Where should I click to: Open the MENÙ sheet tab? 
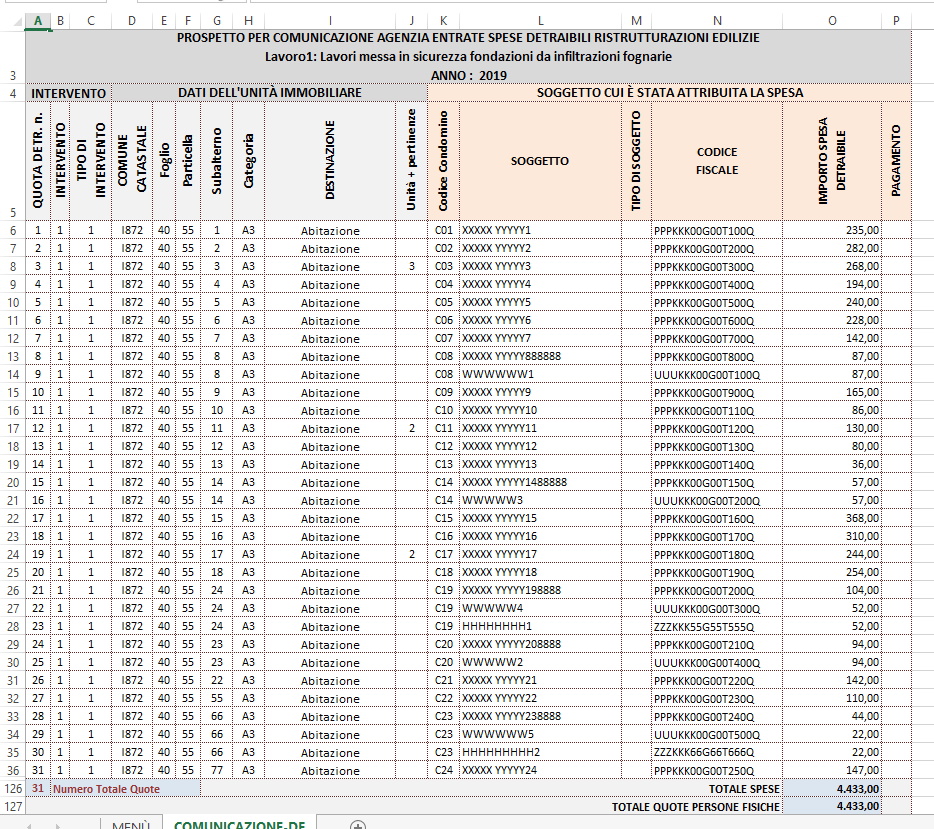tap(130, 825)
